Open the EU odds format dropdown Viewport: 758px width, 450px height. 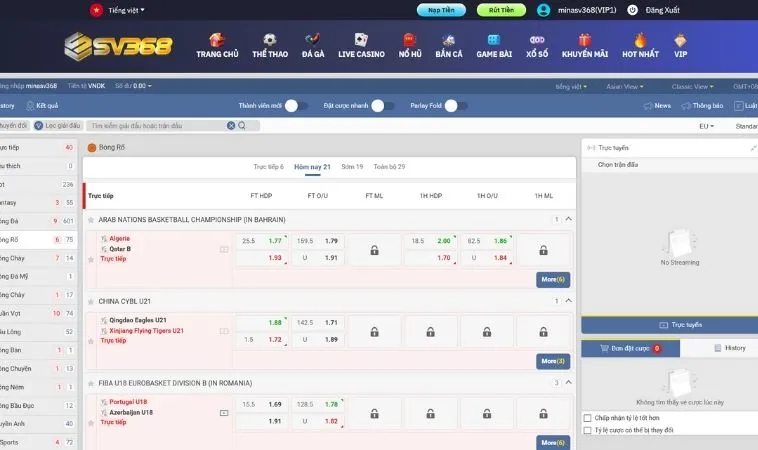coord(706,126)
